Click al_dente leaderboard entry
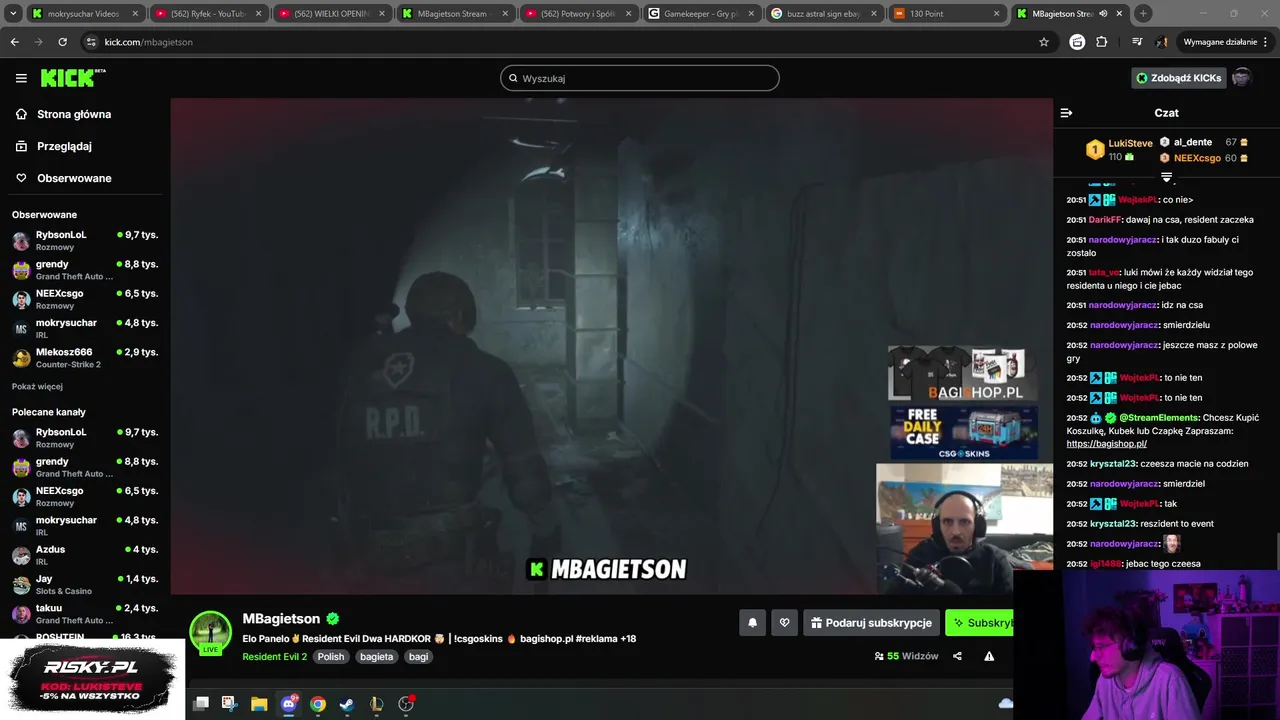 tap(1203, 142)
